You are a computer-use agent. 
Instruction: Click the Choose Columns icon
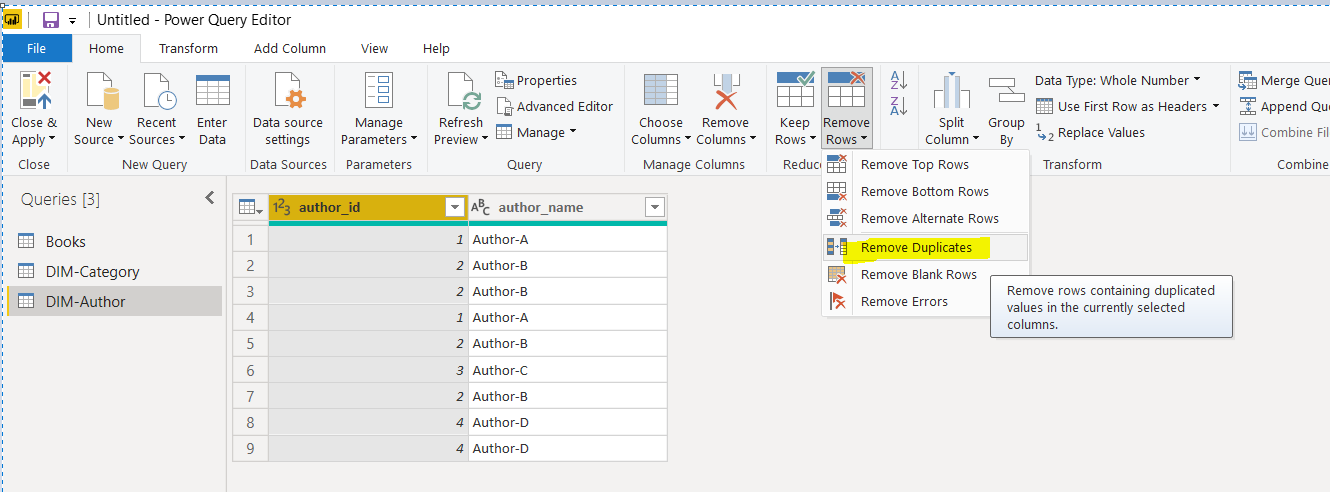pos(661,91)
